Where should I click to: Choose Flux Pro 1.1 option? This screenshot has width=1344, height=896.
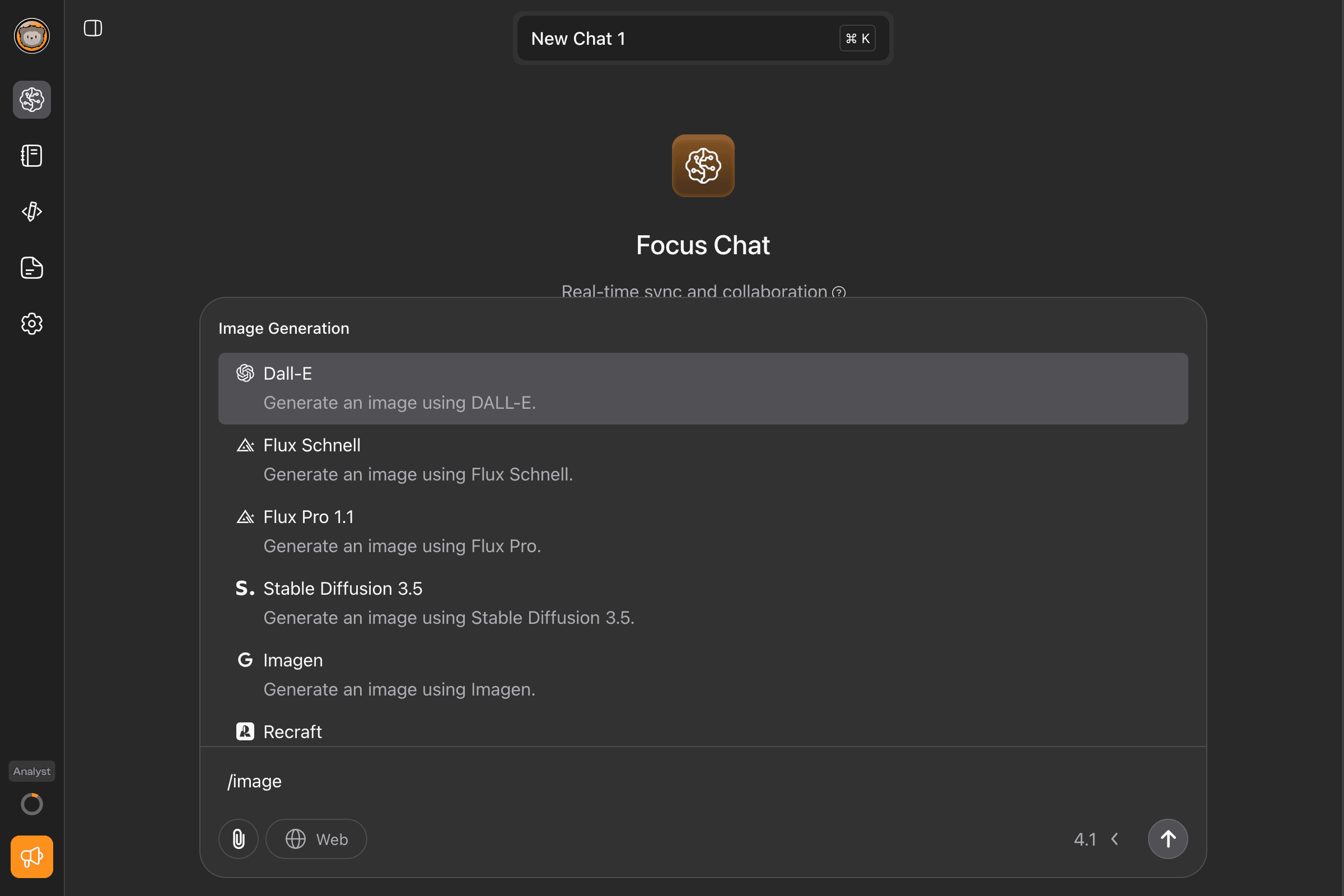[703, 531]
